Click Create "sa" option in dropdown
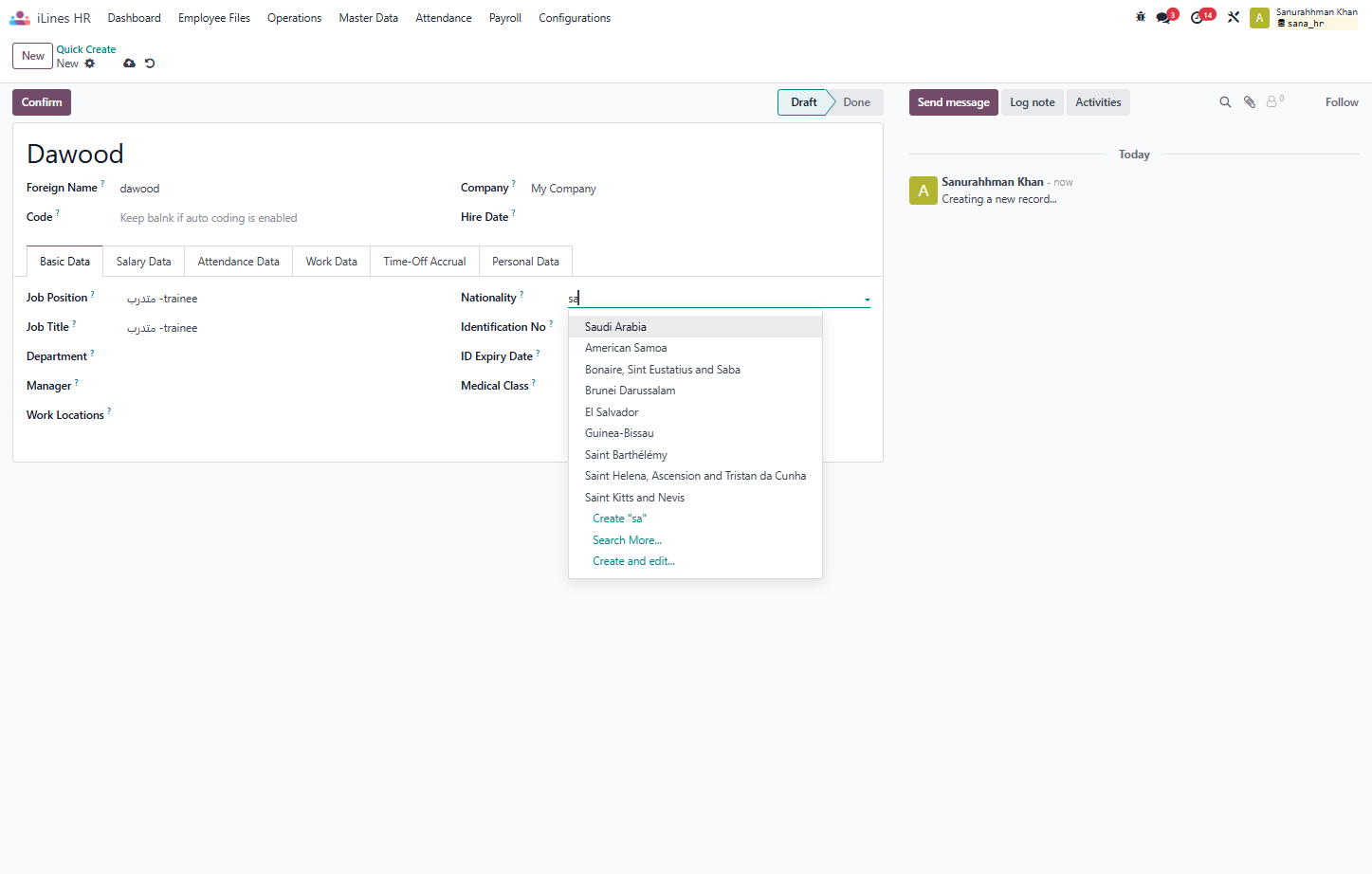 (x=619, y=519)
